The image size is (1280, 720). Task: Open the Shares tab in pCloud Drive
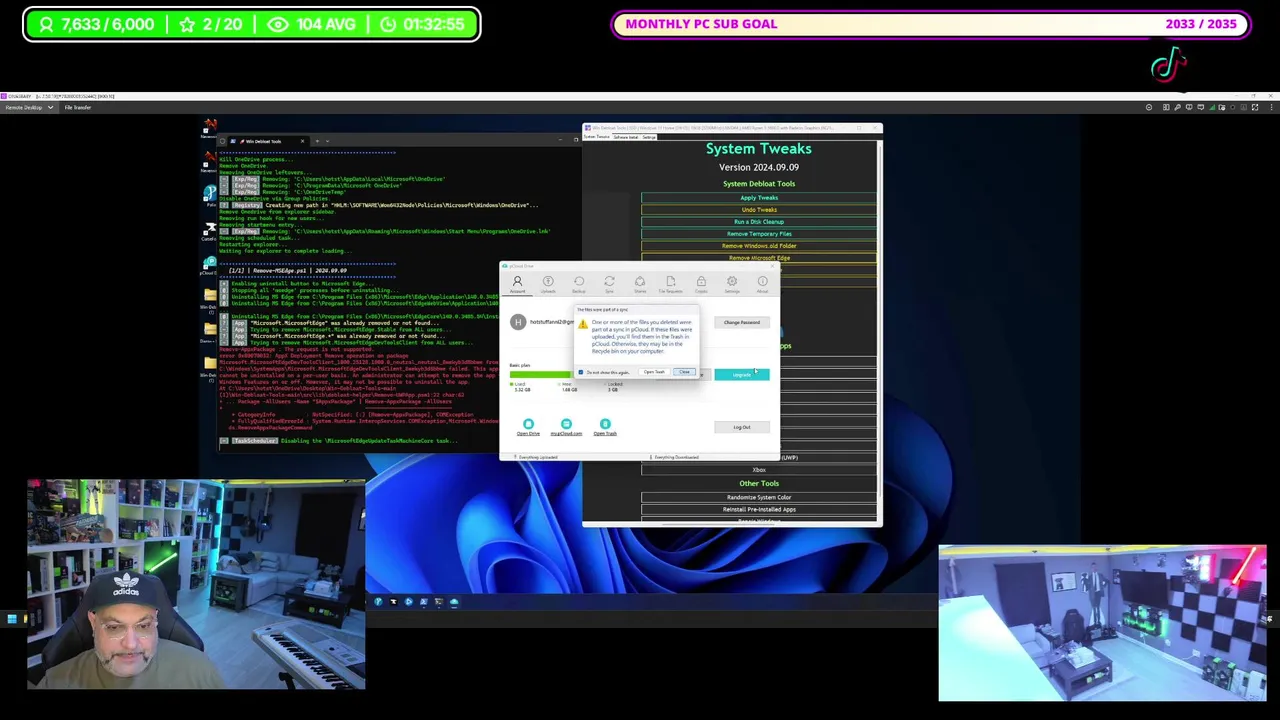click(640, 284)
